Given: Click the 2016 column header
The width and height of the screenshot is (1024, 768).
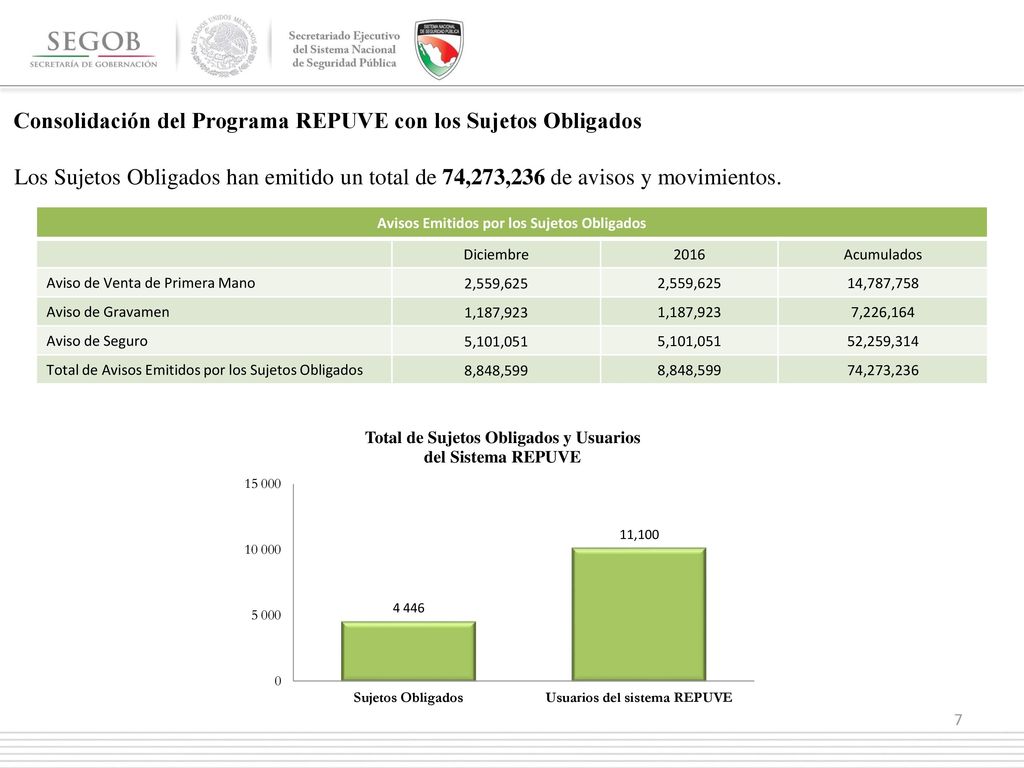Looking at the screenshot, I should tap(689, 254).
